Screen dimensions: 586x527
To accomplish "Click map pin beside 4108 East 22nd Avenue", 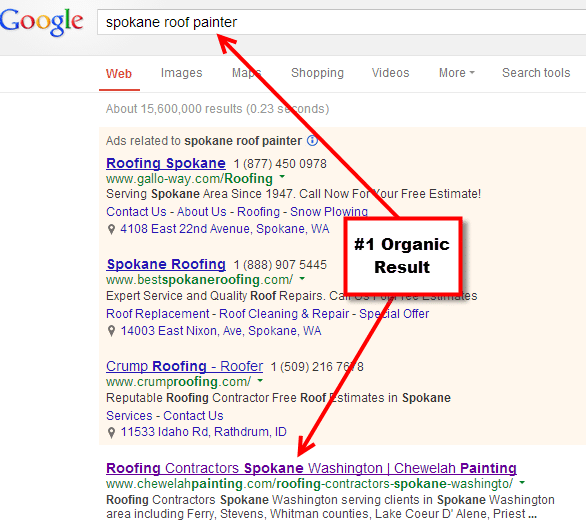I will point(111,229).
